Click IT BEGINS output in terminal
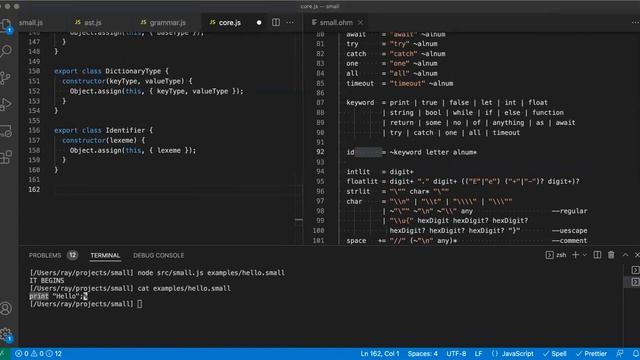 (47, 280)
